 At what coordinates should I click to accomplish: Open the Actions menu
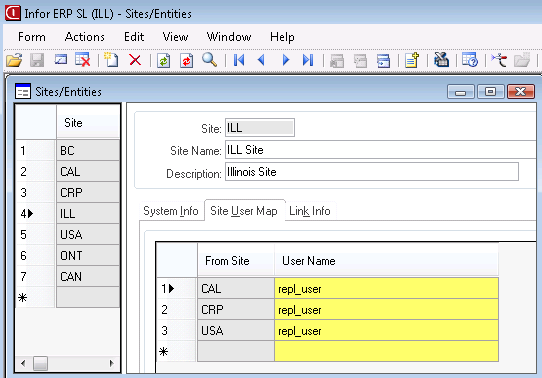pyautogui.click(x=85, y=37)
